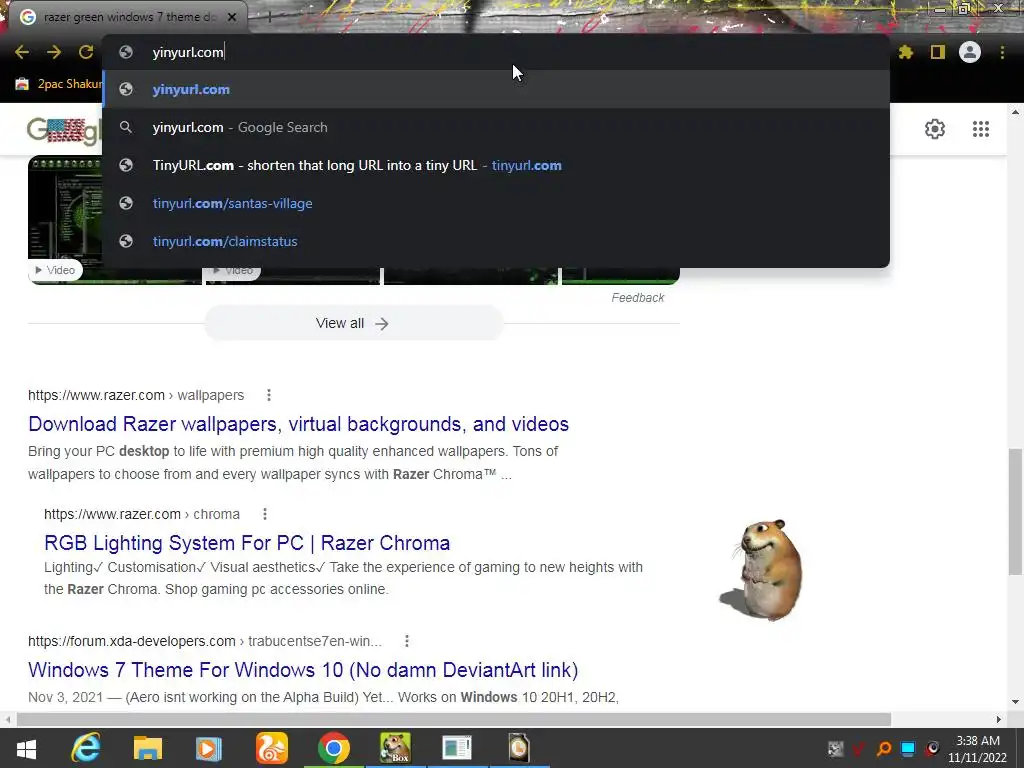Viewport: 1024px width, 768px height.
Task: Open the clock-document taskbar app icon
Action: point(519,748)
